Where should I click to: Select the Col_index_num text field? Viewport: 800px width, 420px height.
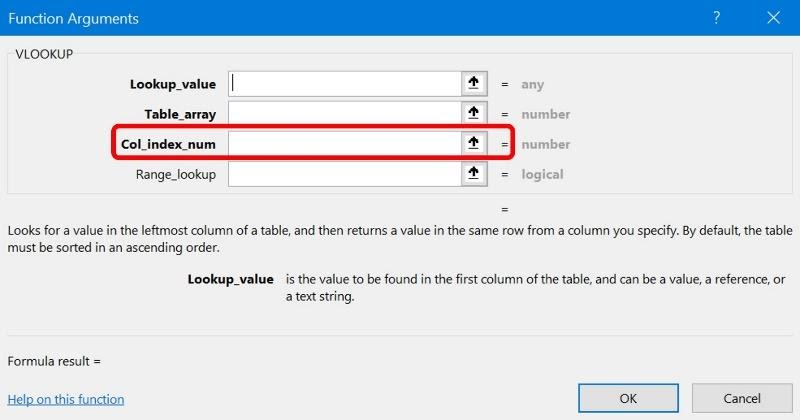(344, 144)
